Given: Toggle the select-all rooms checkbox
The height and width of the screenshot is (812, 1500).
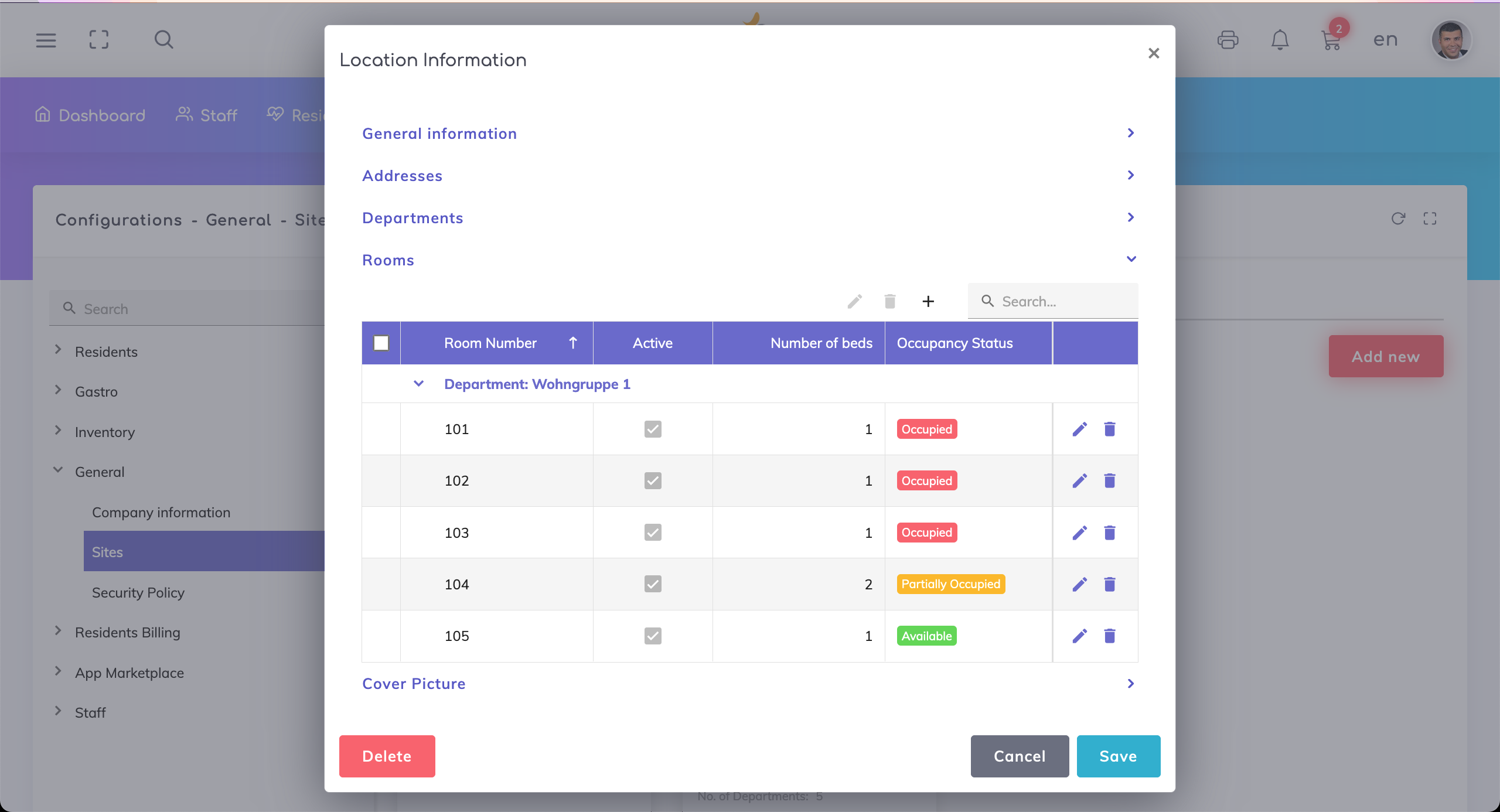Looking at the screenshot, I should pyautogui.click(x=381, y=343).
